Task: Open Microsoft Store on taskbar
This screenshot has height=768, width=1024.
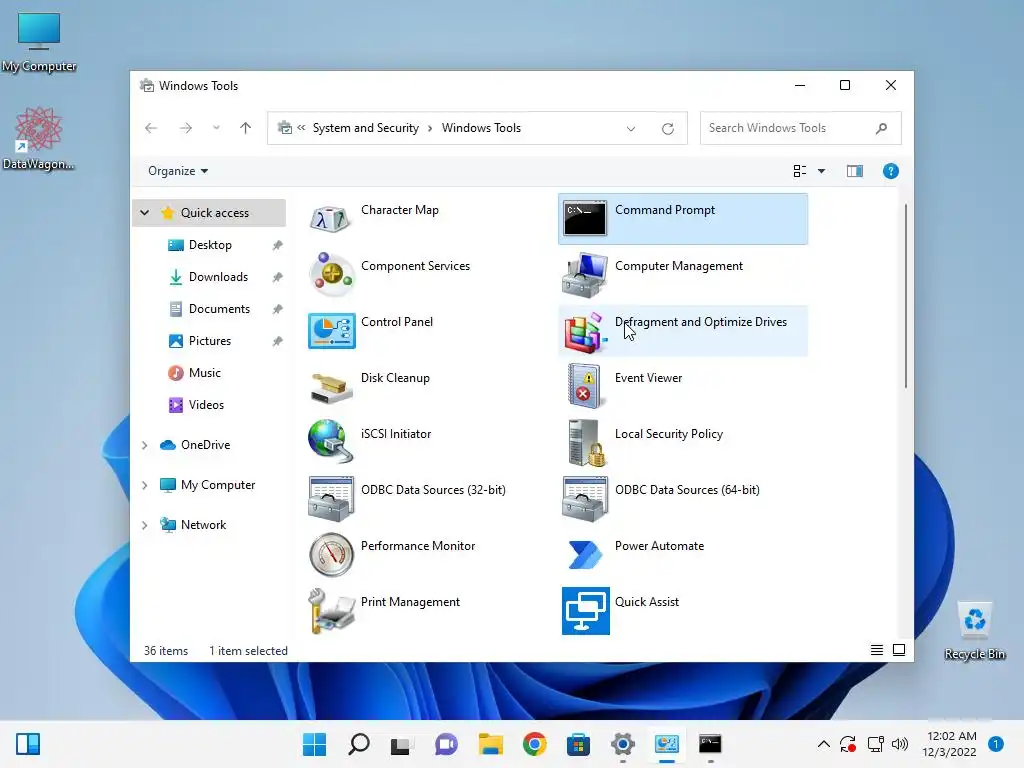Action: tap(578, 744)
